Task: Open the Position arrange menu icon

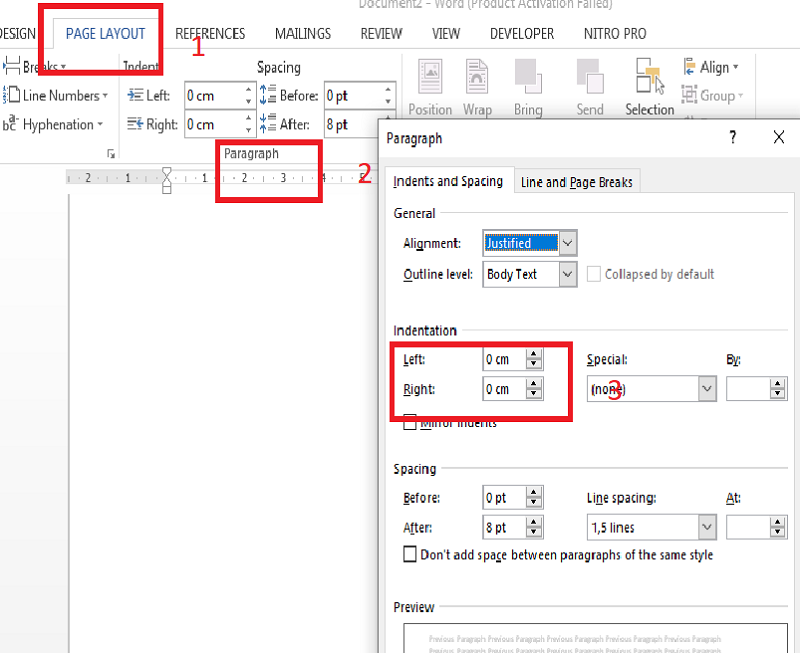Action: pos(431,77)
